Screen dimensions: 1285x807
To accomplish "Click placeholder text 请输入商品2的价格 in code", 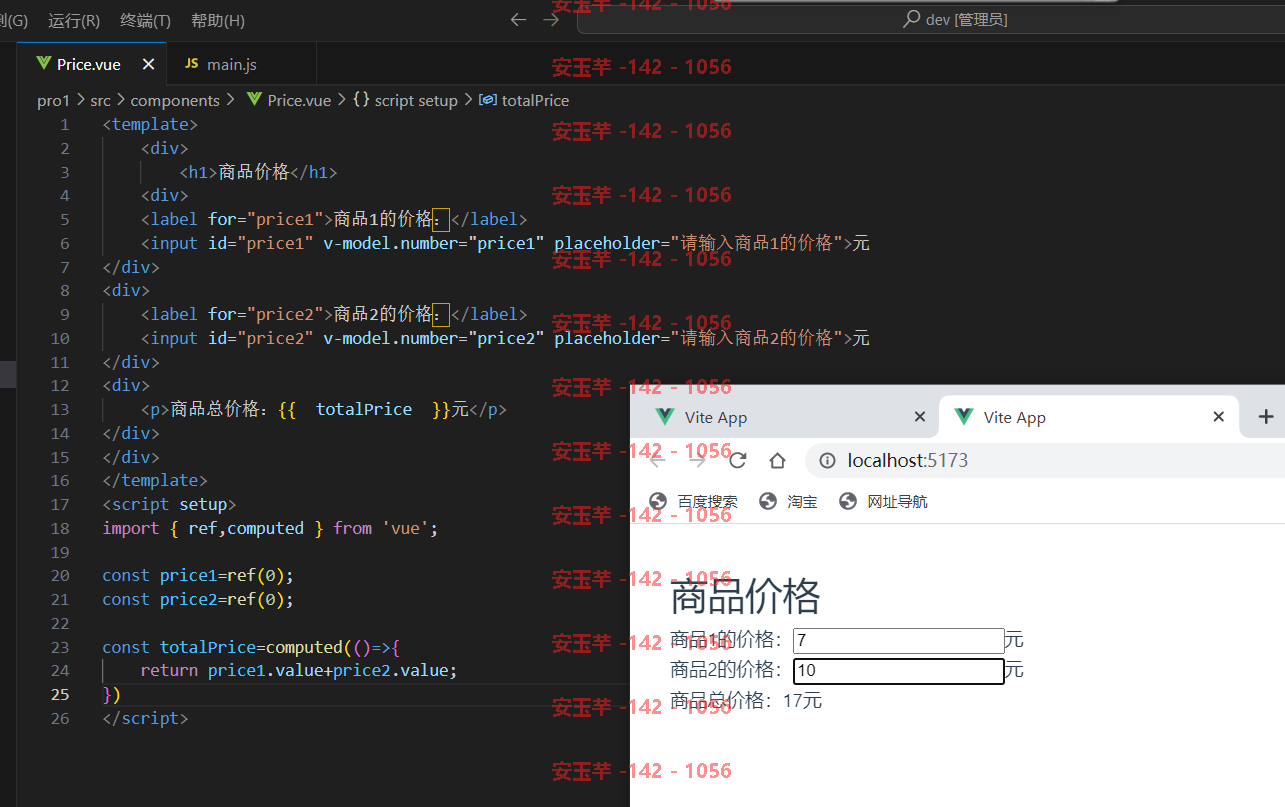I will tap(757, 338).
